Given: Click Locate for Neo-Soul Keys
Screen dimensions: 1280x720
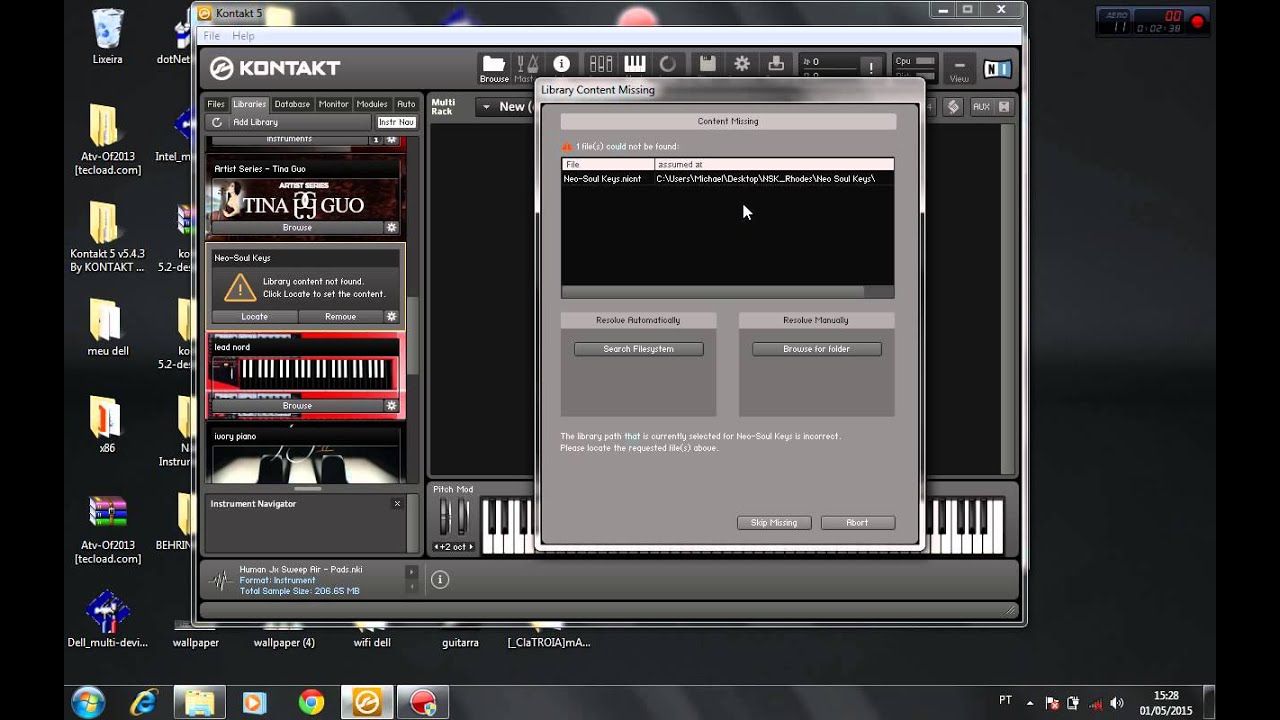Looking at the screenshot, I should (x=255, y=317).
